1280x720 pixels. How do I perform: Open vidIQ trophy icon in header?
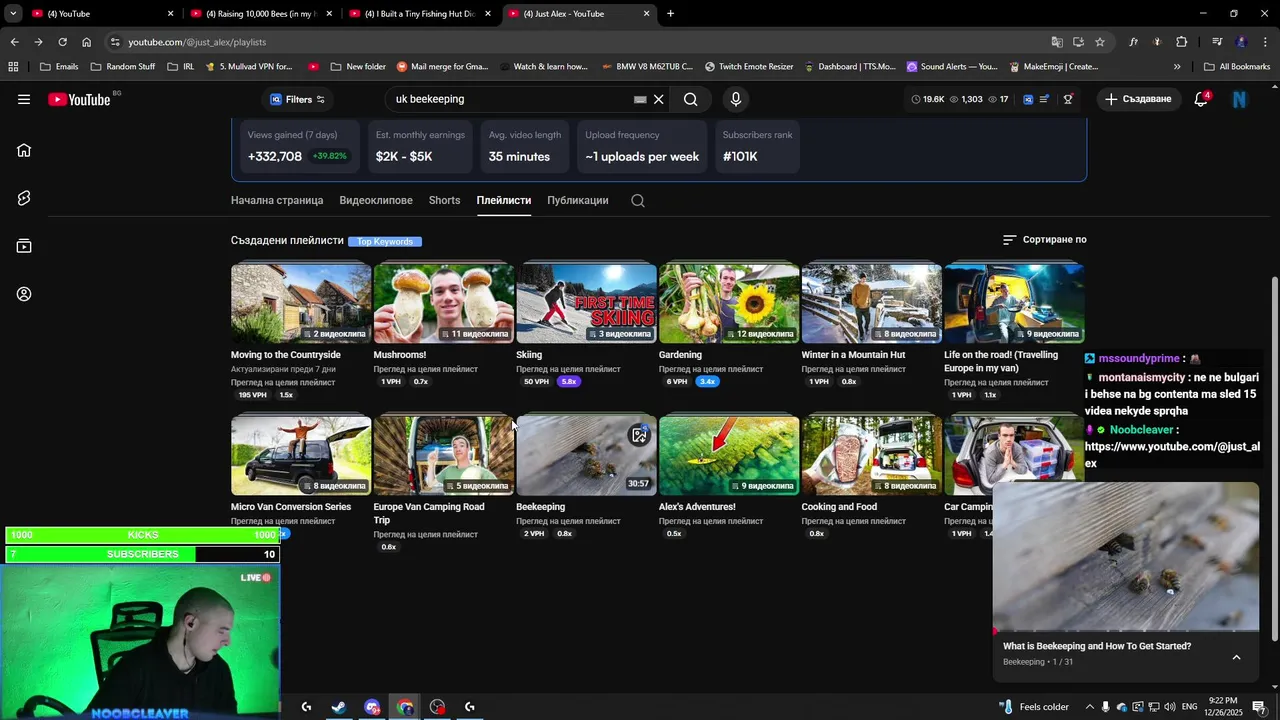pyautogui.click(x=1068, y=99)
